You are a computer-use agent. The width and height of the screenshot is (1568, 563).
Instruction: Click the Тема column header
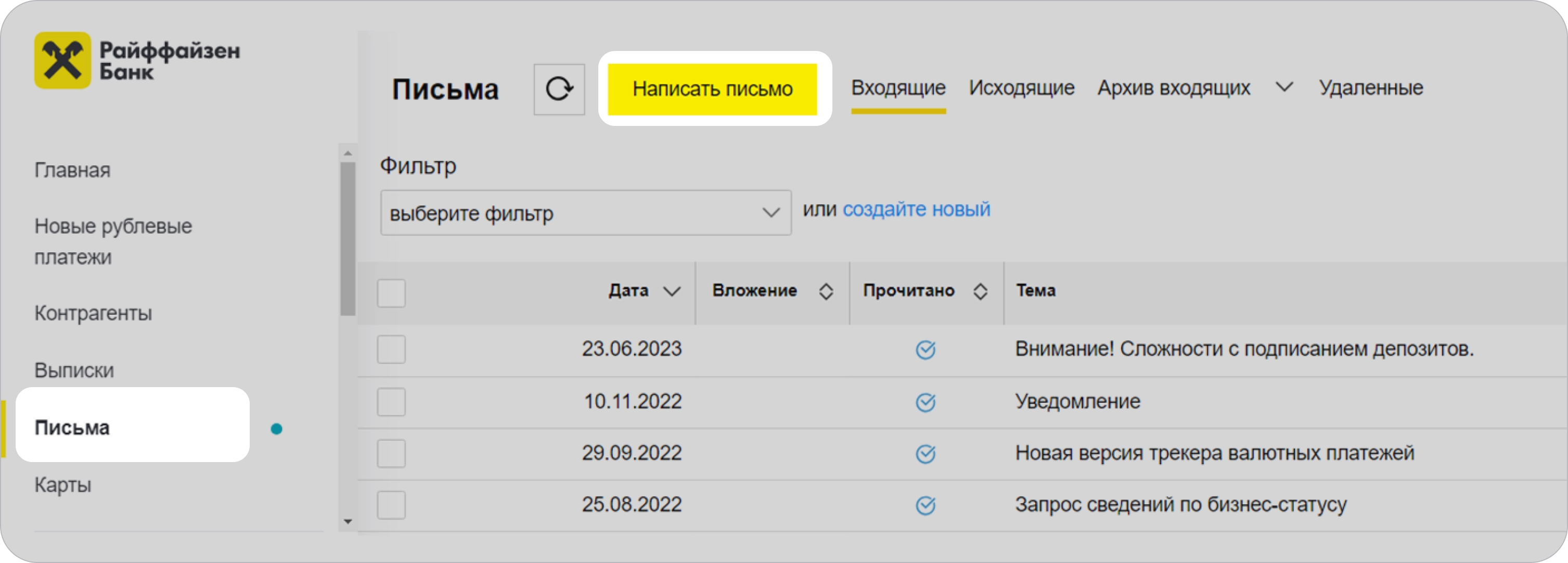[x=1035, y=290]
